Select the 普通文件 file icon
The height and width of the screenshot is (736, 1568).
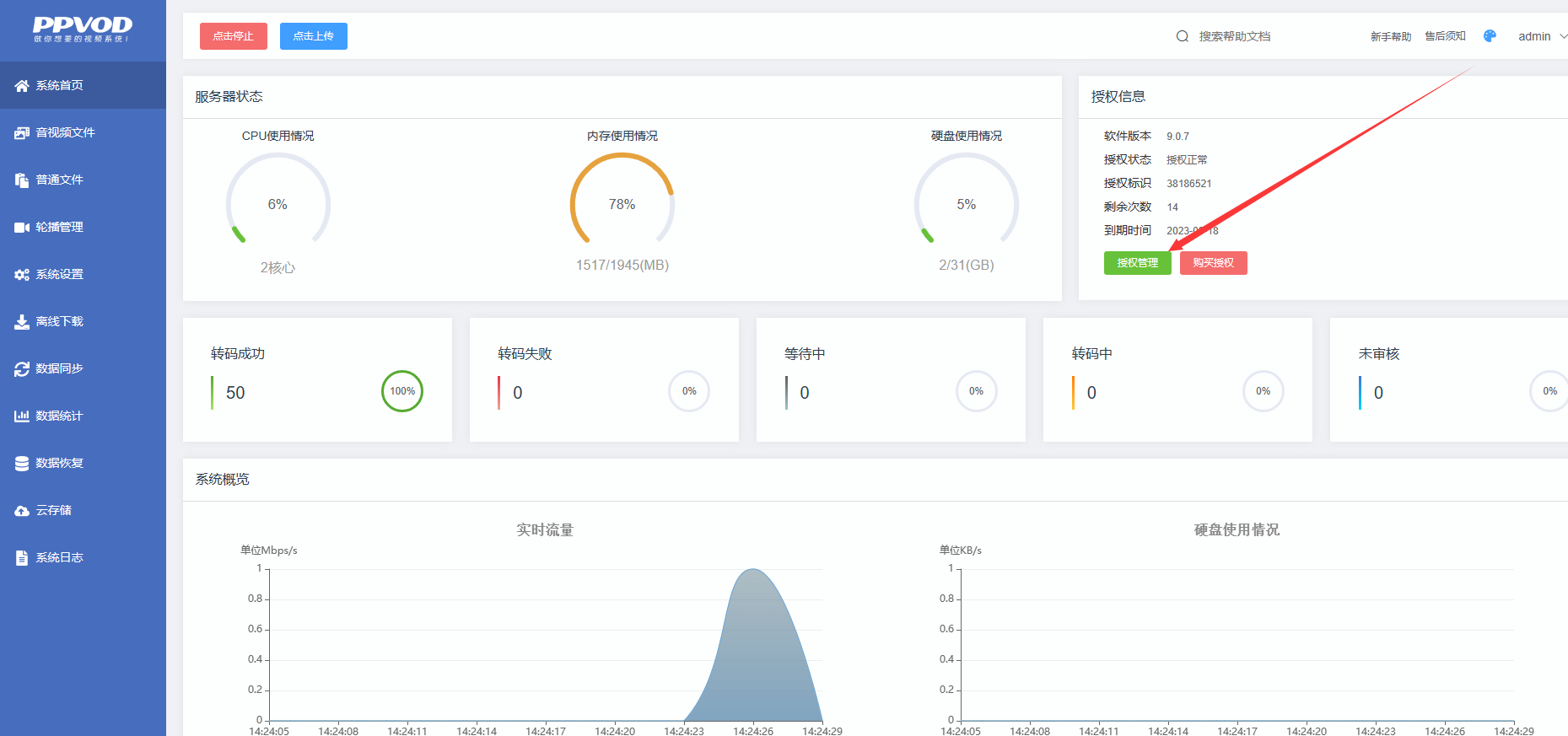click(x=22, y=180)
